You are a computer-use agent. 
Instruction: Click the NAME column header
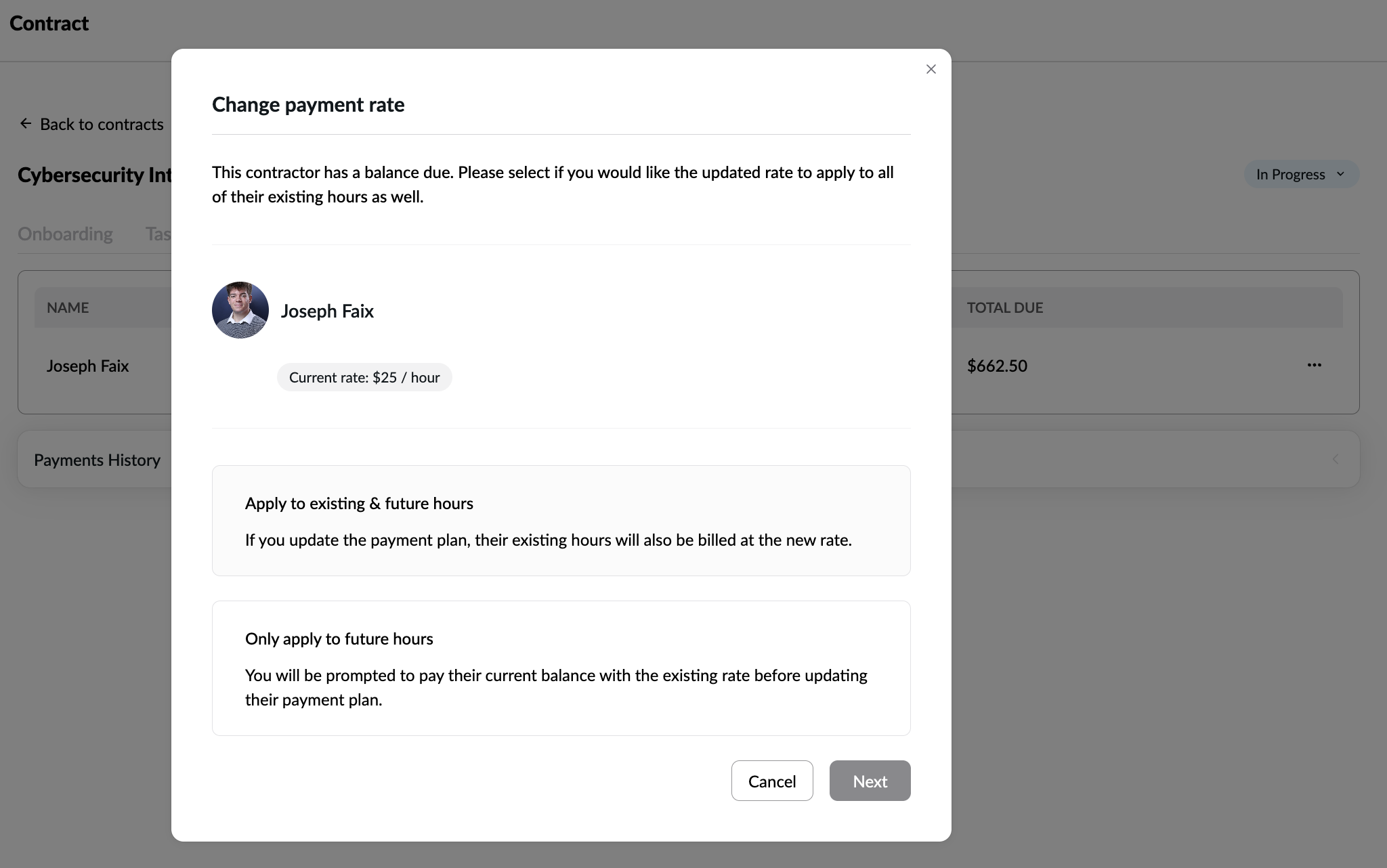(68, 307)
